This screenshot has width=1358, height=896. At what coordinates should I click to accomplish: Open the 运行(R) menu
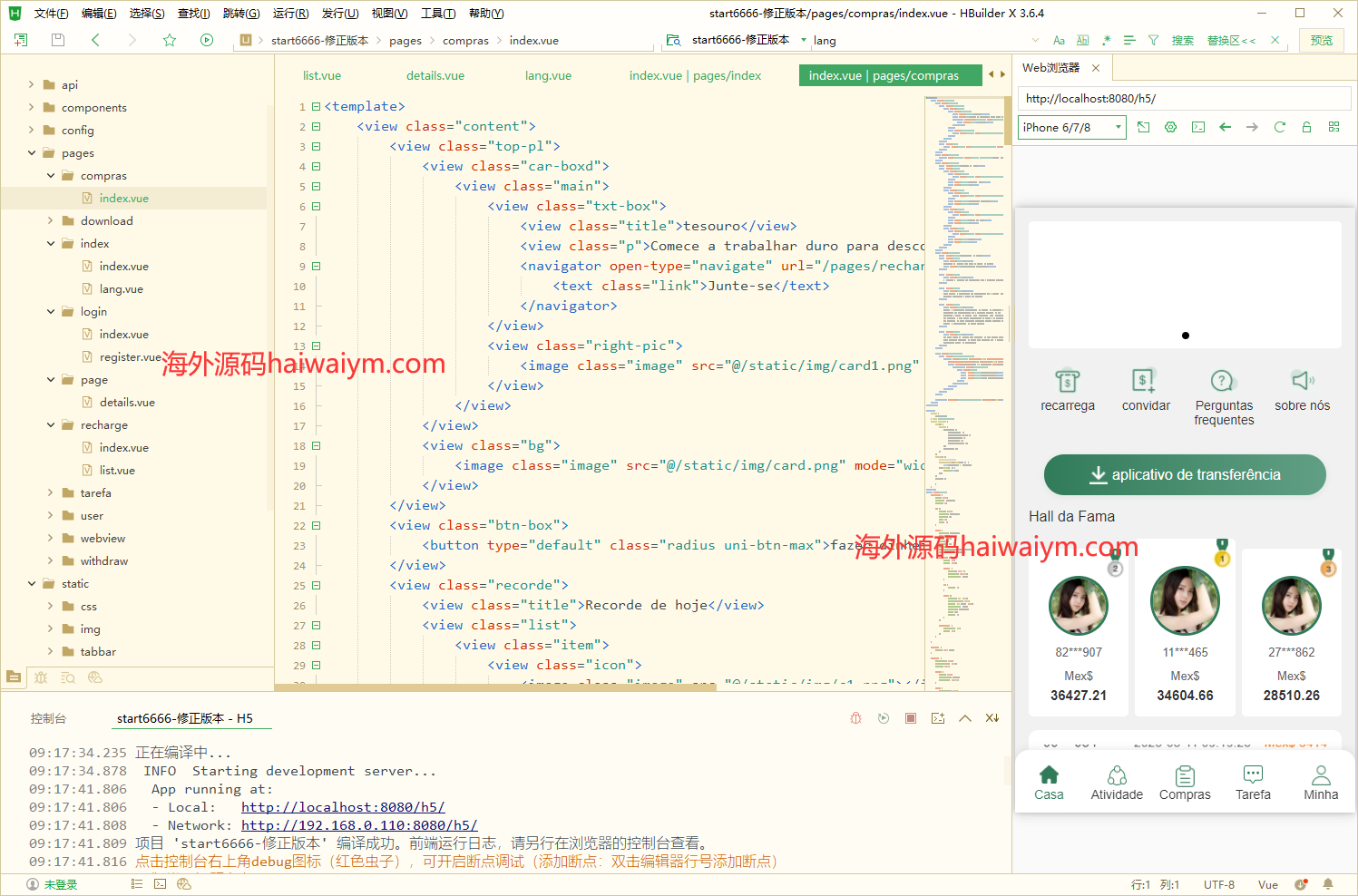[290, 13]
